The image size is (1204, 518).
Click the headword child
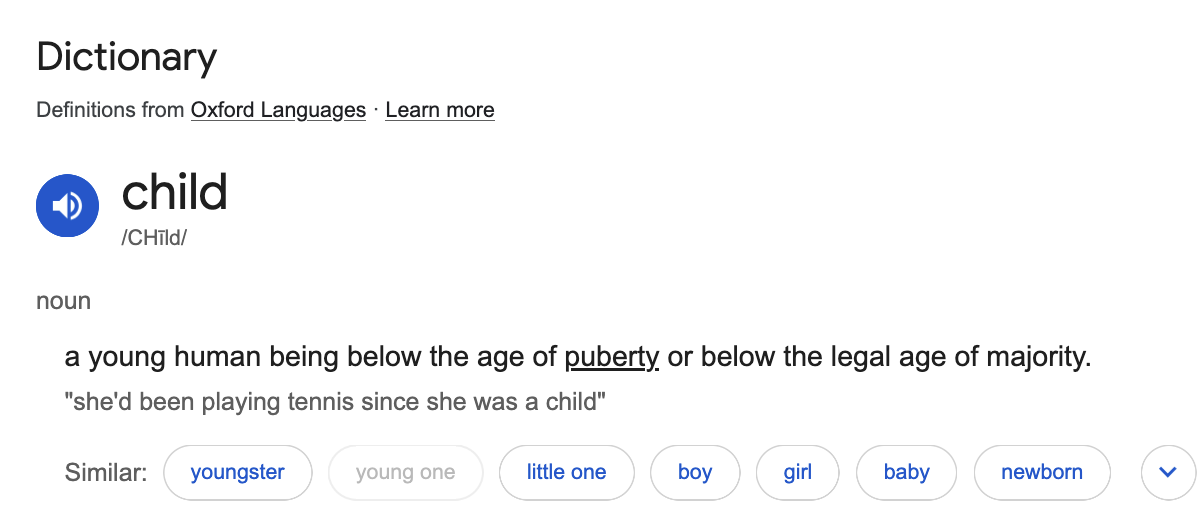pos(175,192)
